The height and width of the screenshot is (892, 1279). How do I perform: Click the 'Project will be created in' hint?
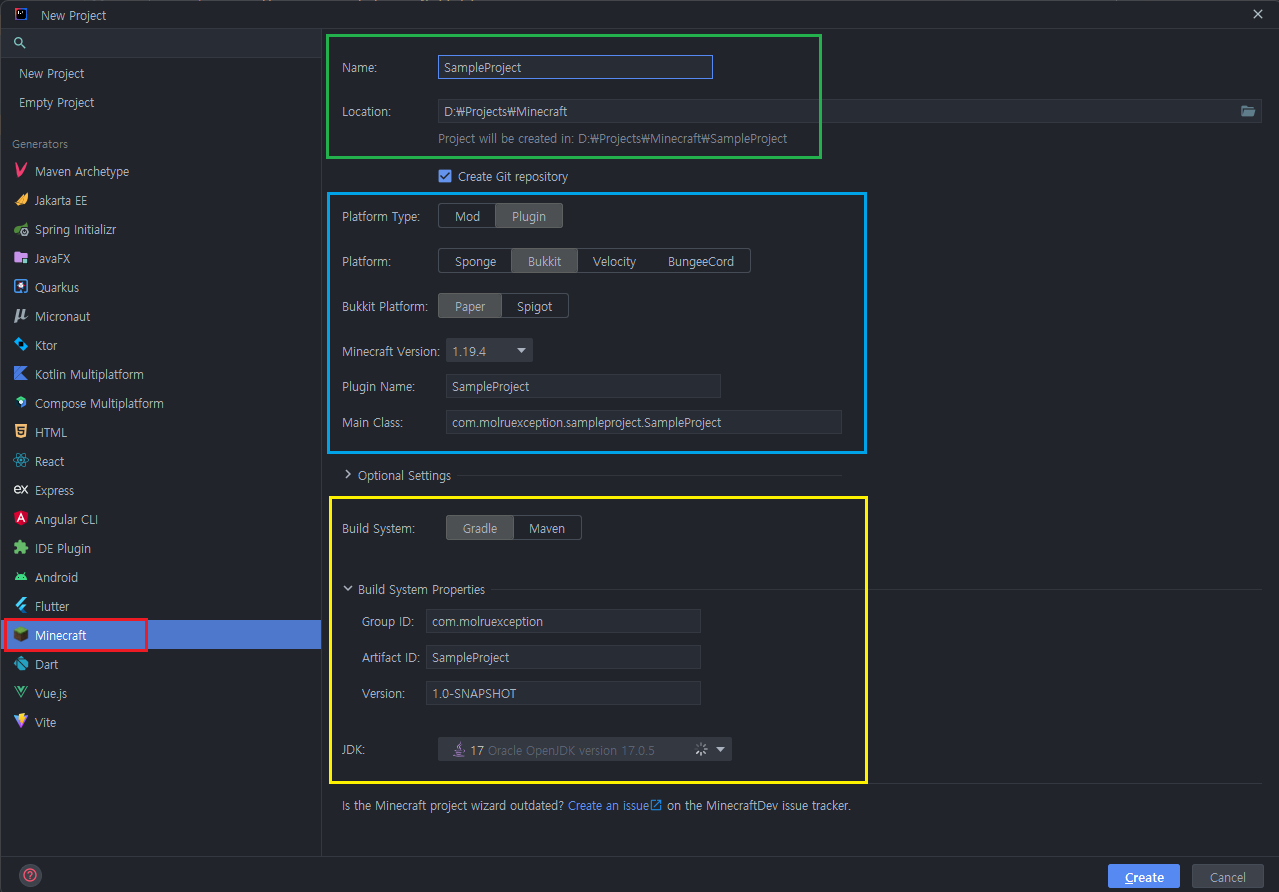coord(612,138)
